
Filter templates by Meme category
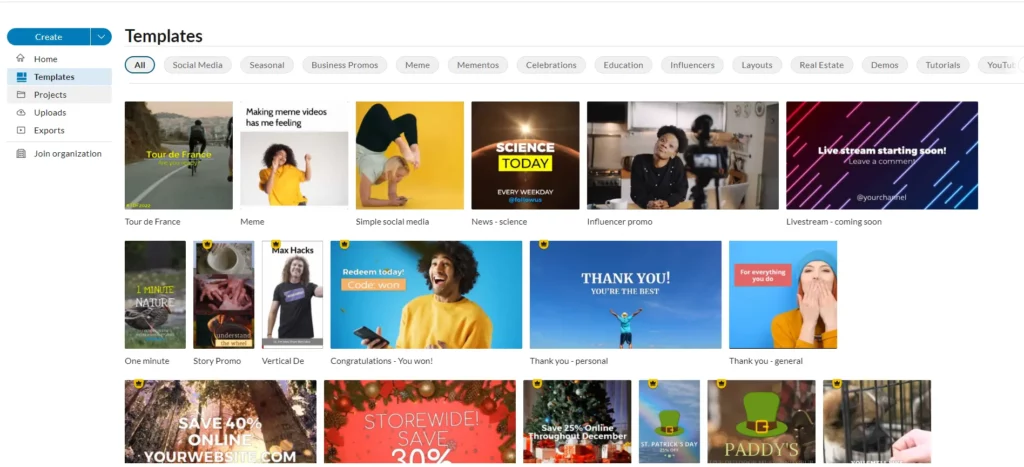(417, 65)
